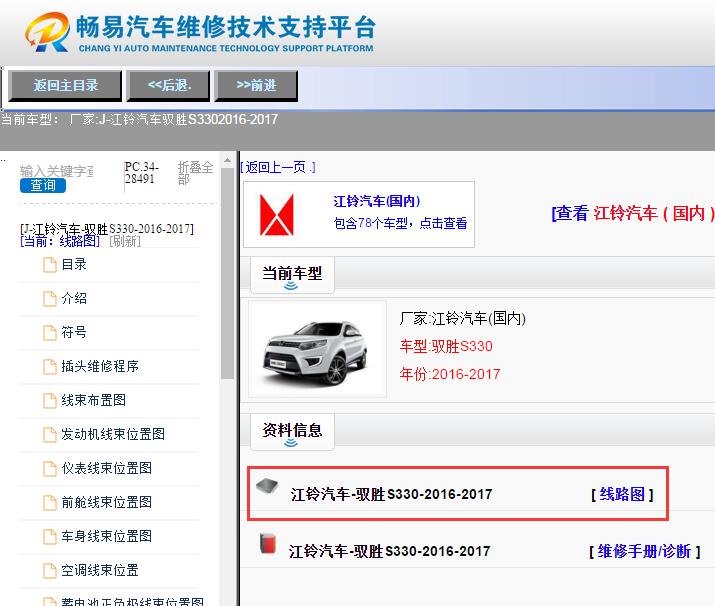Open the 维修手册/诊断 link
Screen dimensions: 715x606
(x=644, y=551)
